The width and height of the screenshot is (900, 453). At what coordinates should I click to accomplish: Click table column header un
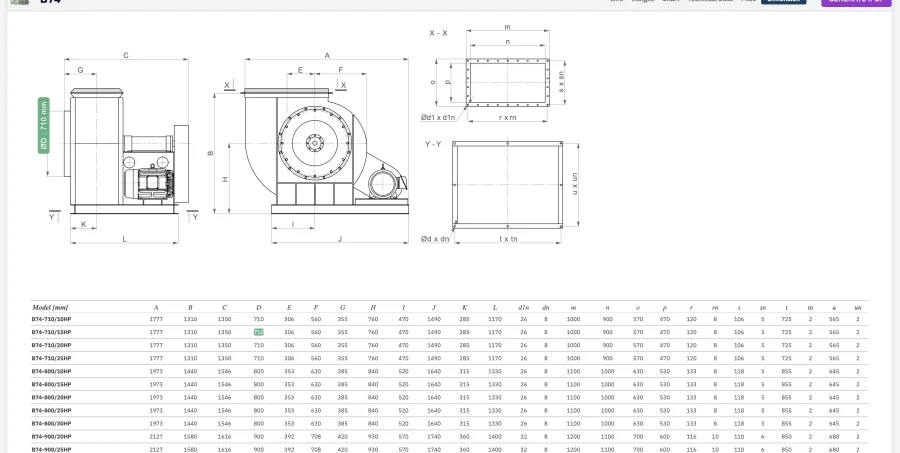pyautogui.click(x=858, y=308)
